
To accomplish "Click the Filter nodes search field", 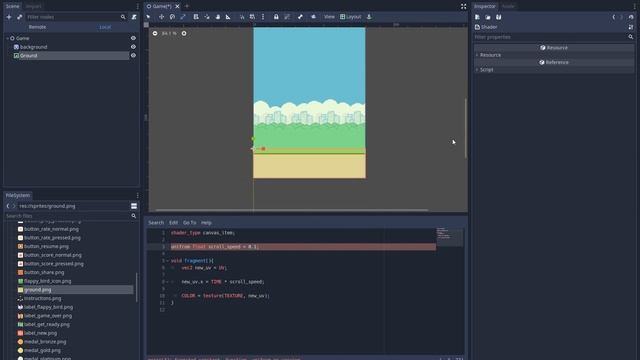I will pos(76,17).
